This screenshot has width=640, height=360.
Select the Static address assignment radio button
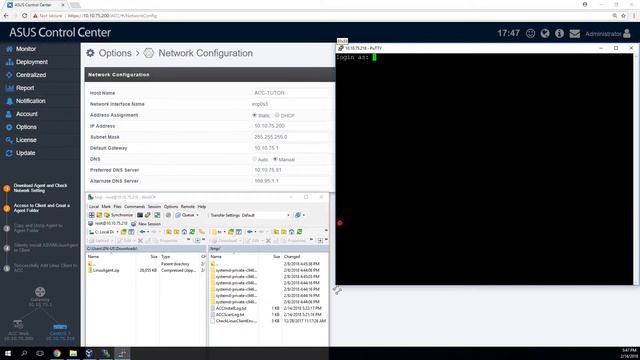[254, 116]
